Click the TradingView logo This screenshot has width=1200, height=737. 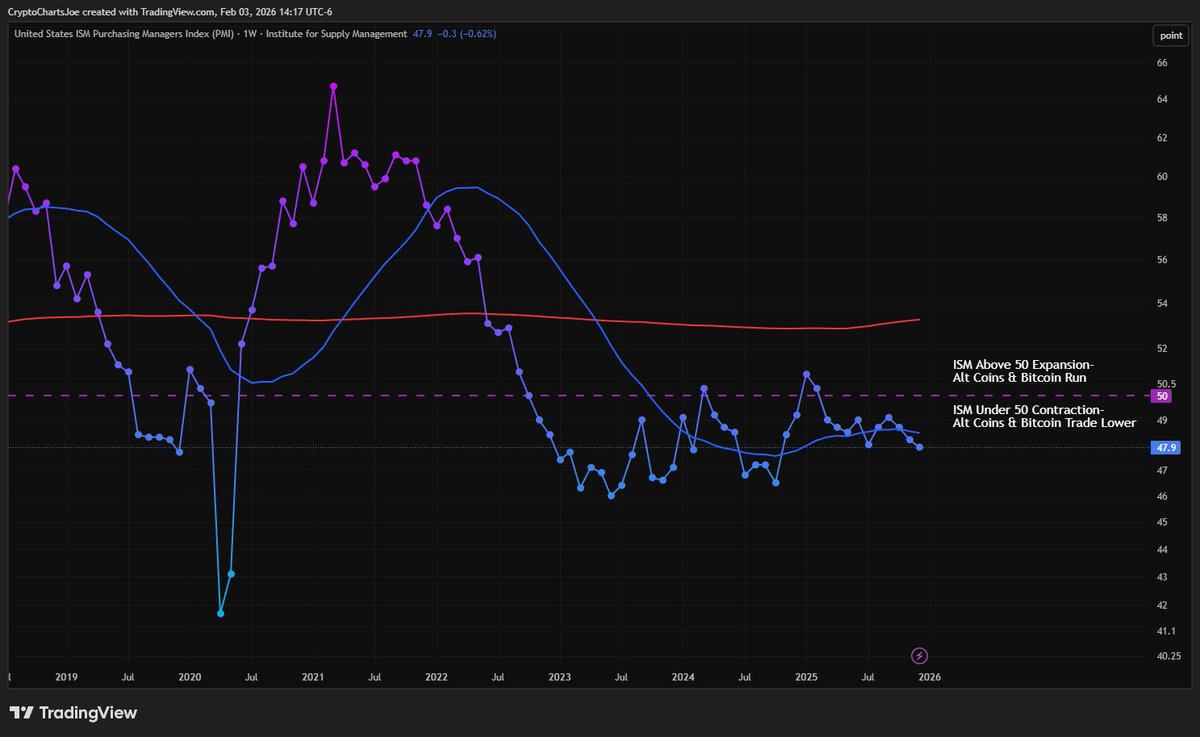click(74, 713)
